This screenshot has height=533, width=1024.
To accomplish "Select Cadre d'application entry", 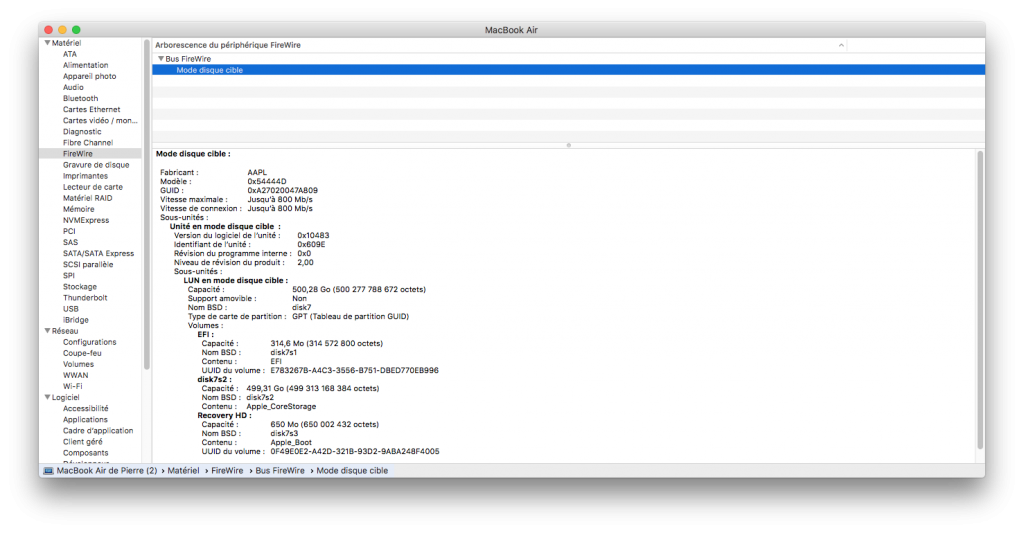I will pyautogui.click(x=98, y=432).
